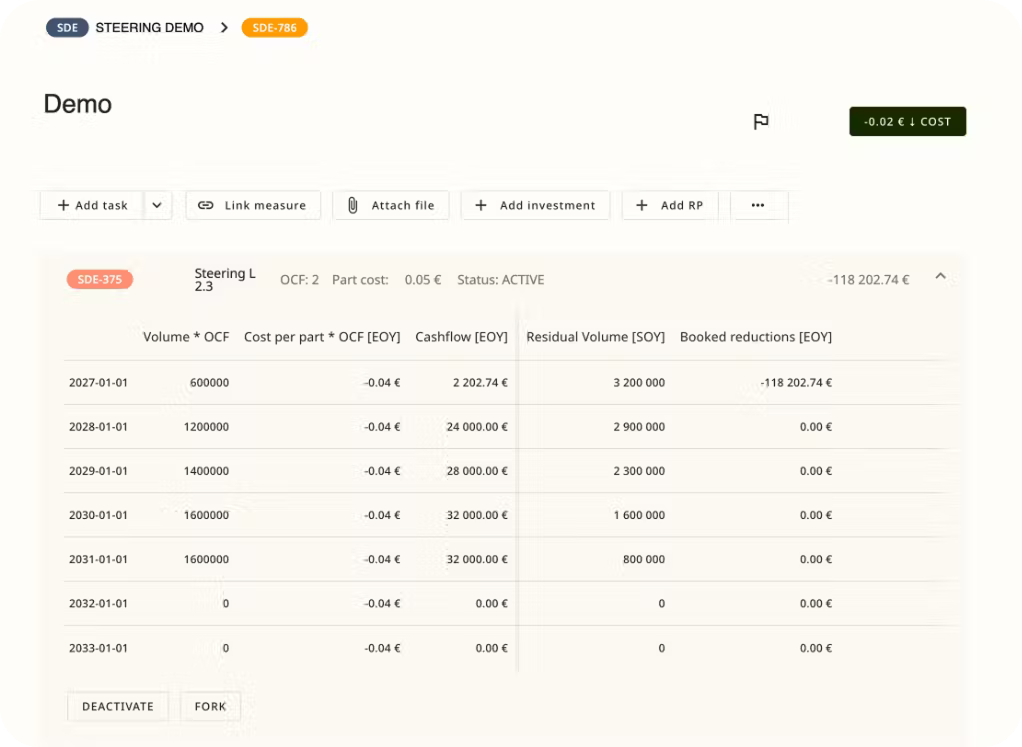1022x747 pixels.
Task: Click the SDE-375 measure tag
Action: click(100, 280)
